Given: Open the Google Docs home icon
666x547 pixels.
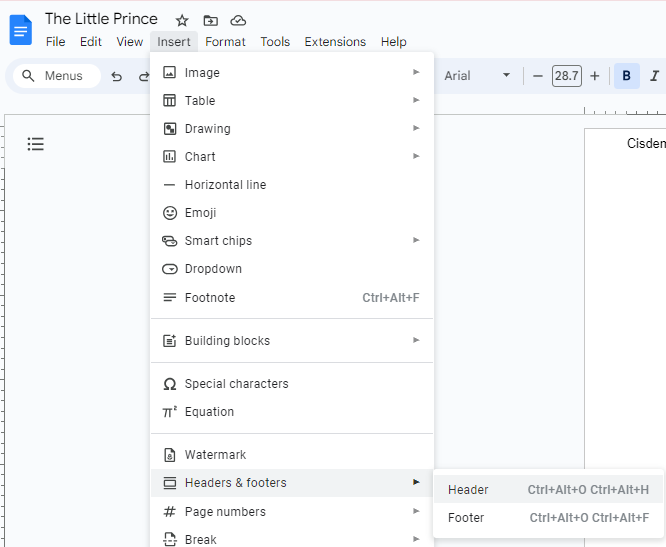Looking at the screenshot, I should point(20,30).
